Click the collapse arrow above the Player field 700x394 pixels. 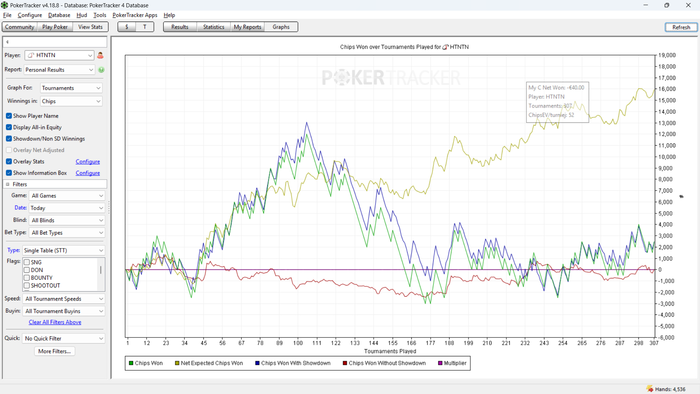7,42
